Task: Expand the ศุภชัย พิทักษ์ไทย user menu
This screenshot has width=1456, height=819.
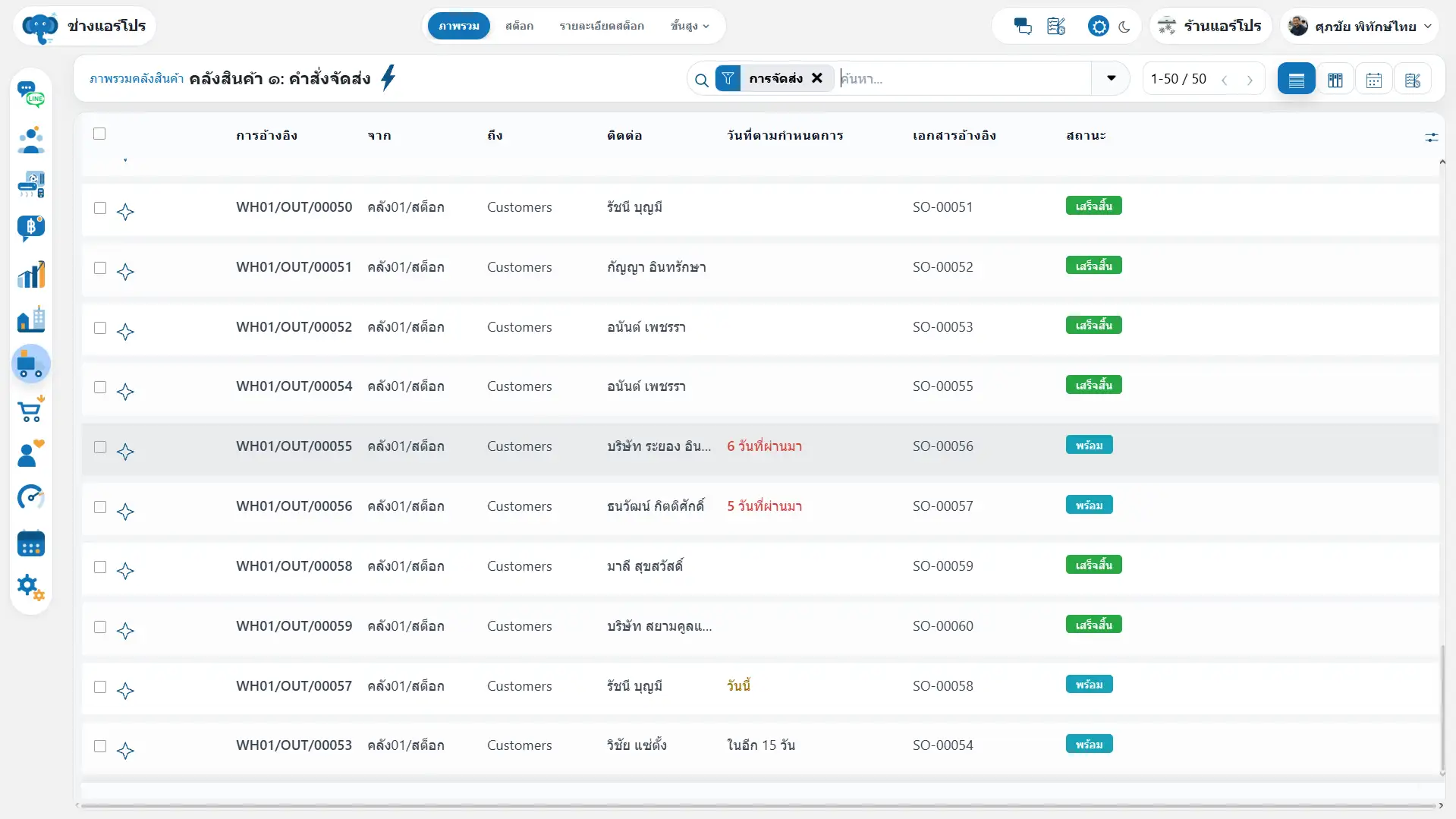Action: (1359, 27)
